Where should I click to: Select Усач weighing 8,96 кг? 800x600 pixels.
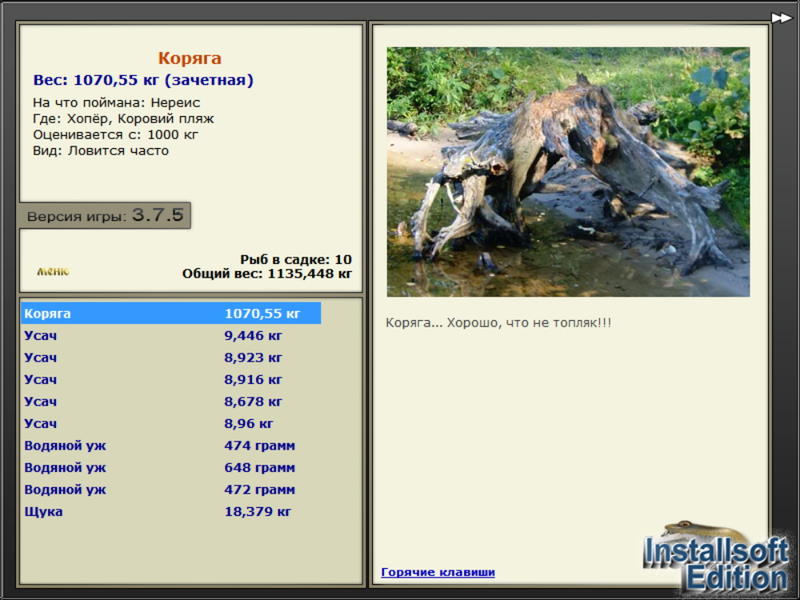171,423
